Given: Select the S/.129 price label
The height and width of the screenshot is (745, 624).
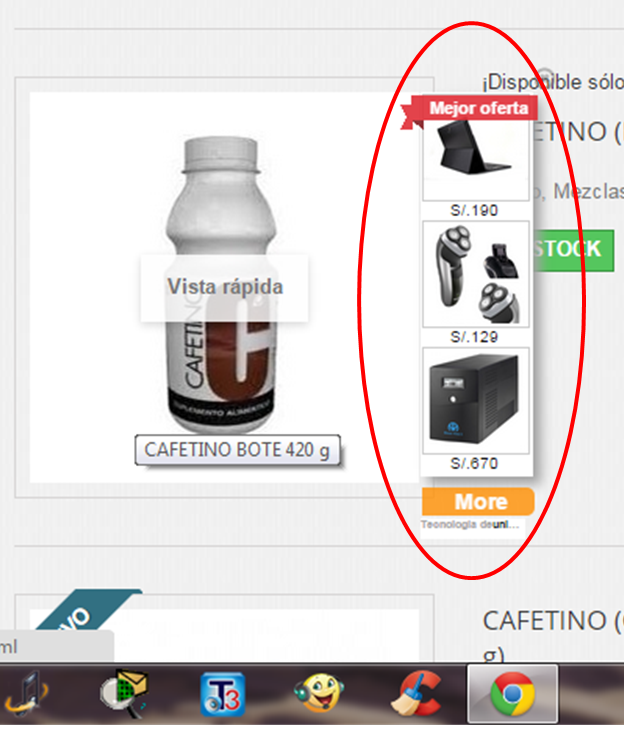Looking at the screenshot, I should 474,337.
